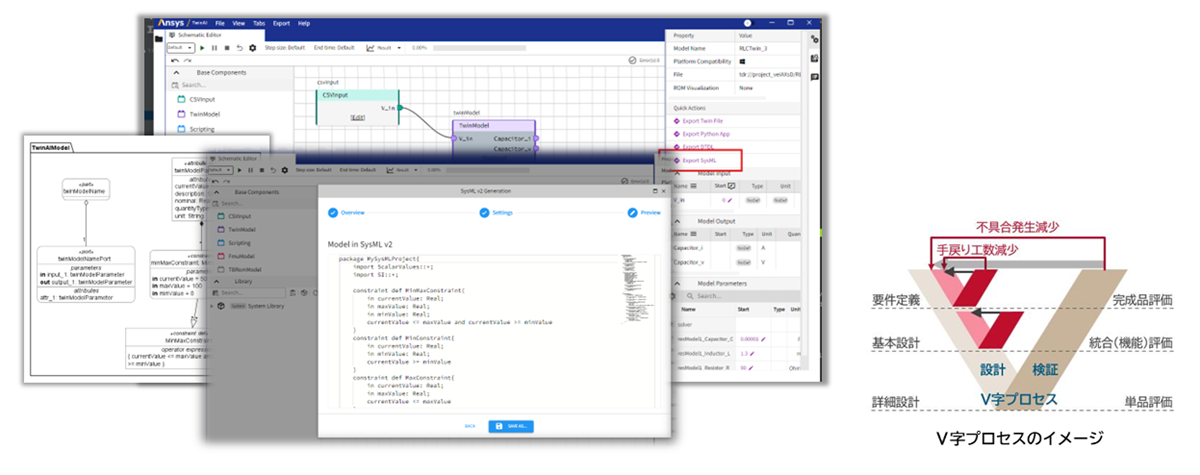Click Export SysML quick action
Image resolution: width=1200 pixels, height=475 pixels.
[699, 160]
